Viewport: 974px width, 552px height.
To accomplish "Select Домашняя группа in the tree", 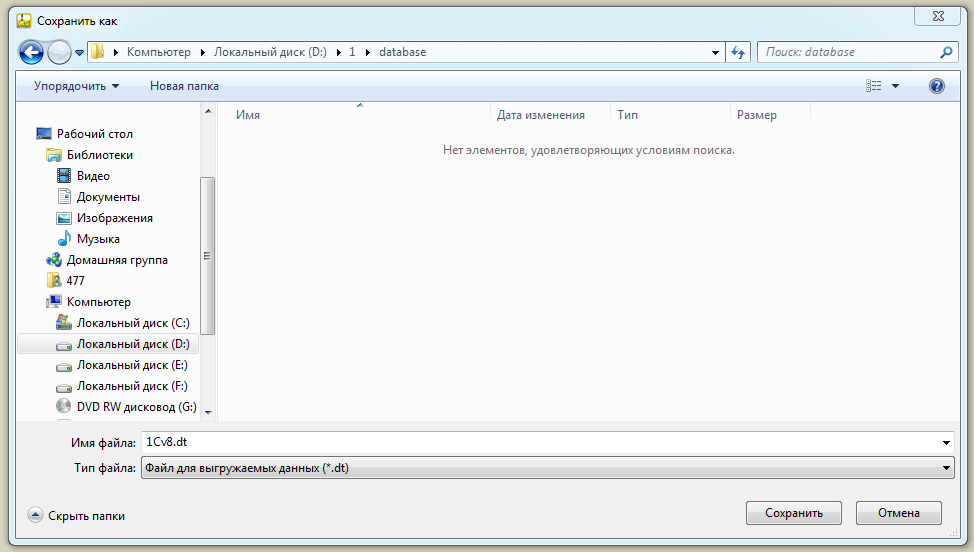I will click(117, 260).
